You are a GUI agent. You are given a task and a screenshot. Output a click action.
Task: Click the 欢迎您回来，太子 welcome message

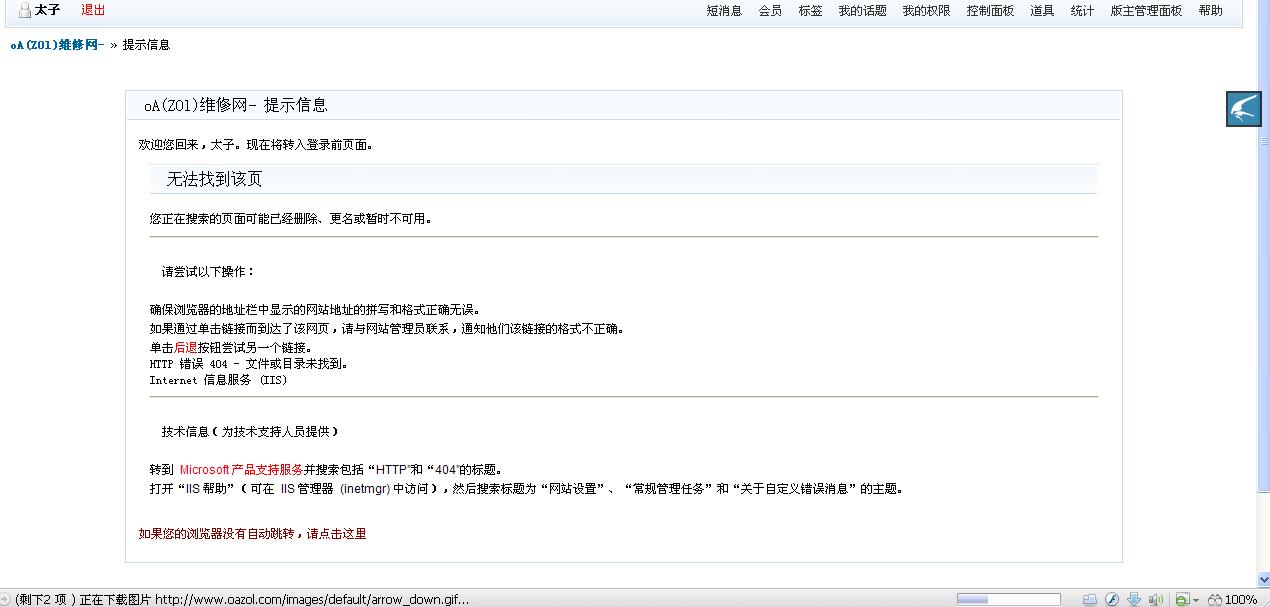pos(256,145)
